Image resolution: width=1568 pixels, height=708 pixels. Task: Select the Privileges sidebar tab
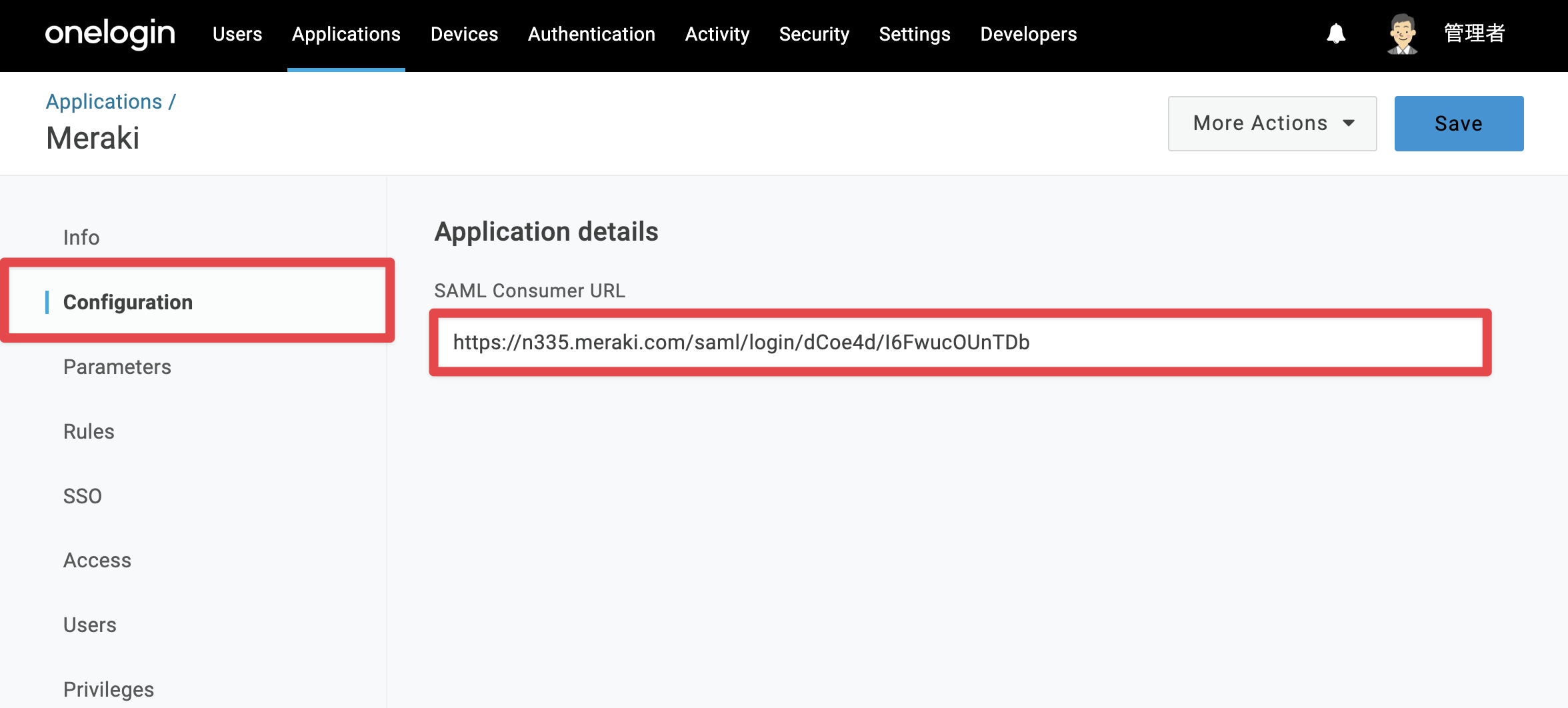click(109, 689)
